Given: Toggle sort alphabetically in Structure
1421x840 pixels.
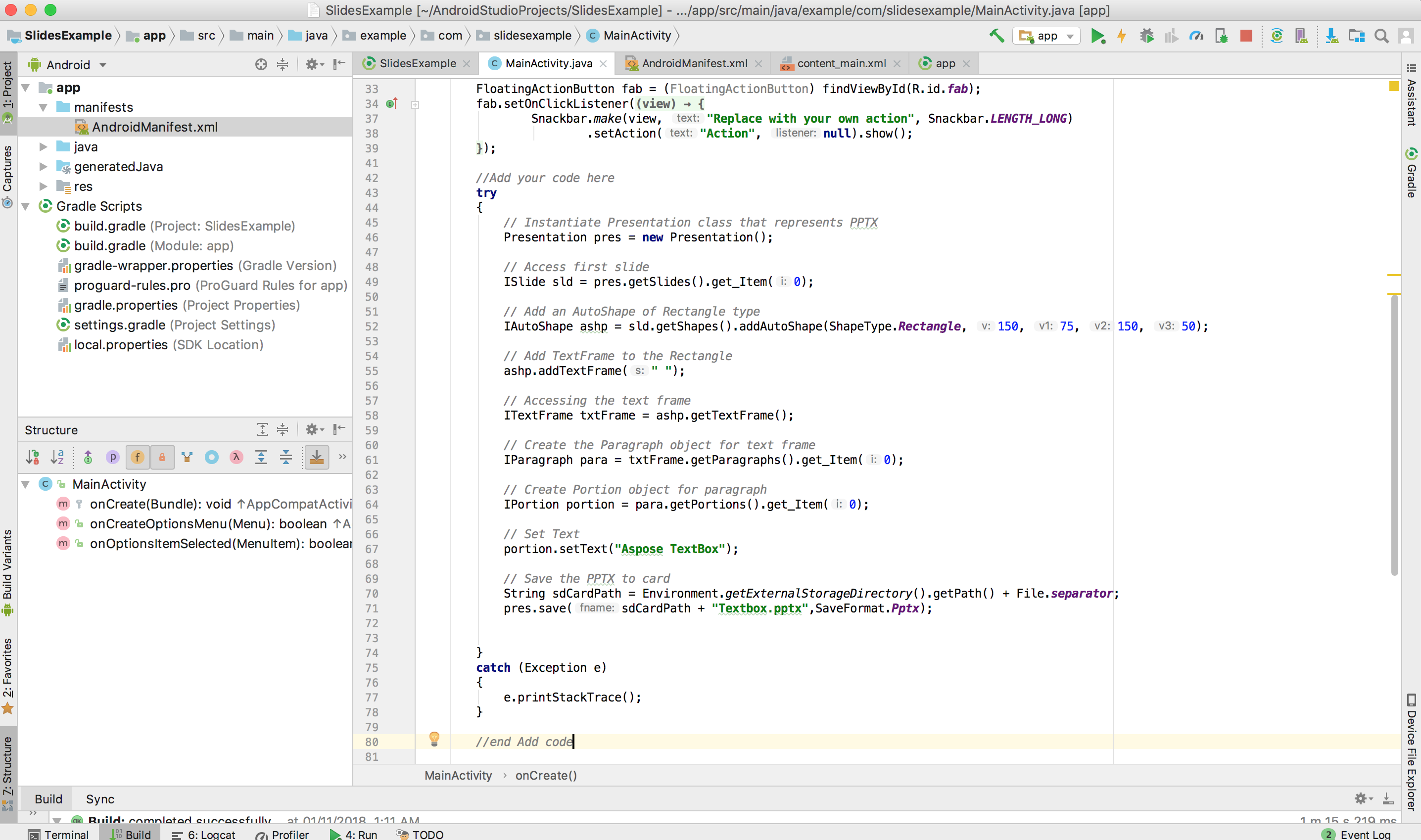Looking at the screenshot, I should (57, 458).
